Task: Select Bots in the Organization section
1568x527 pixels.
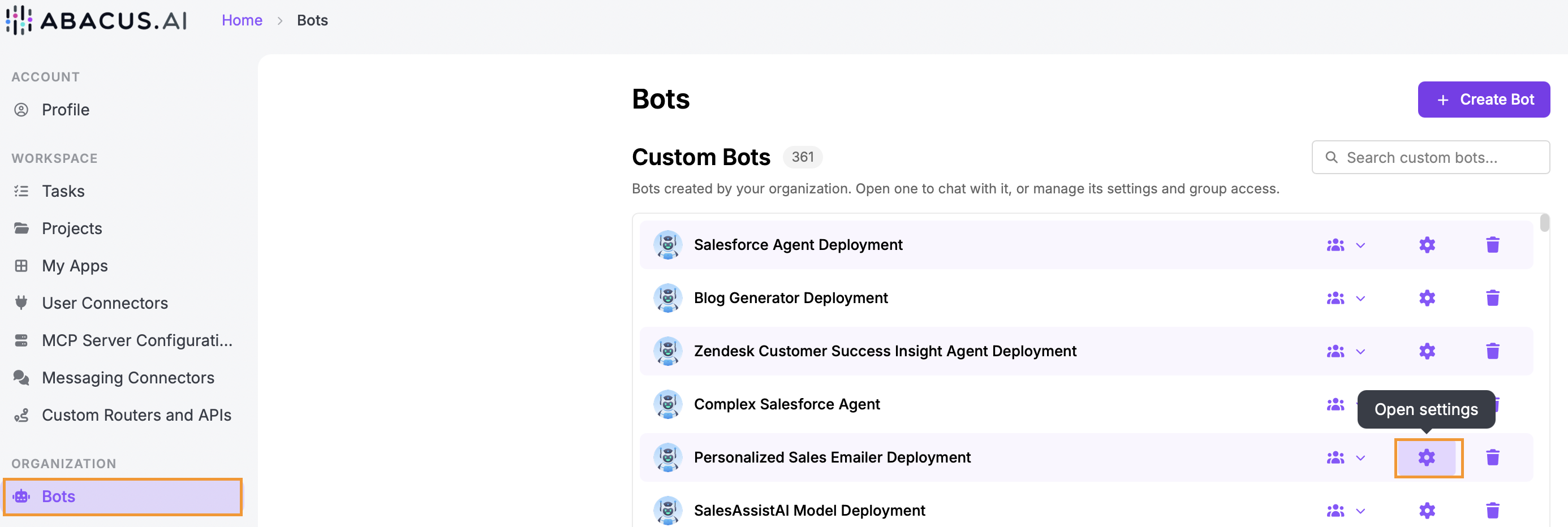Action: 122,496
